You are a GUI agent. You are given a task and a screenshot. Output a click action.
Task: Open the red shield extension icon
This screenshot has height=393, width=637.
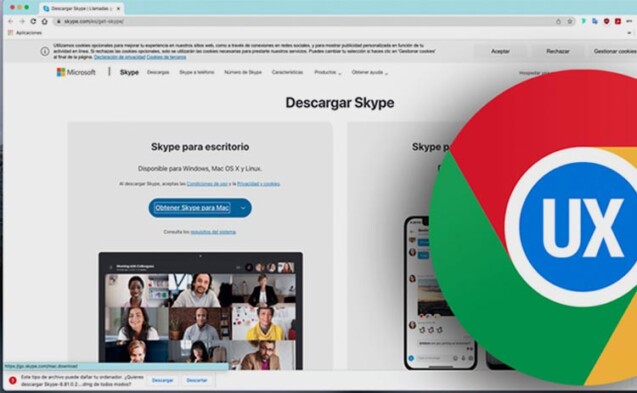[x=607, y=21]
